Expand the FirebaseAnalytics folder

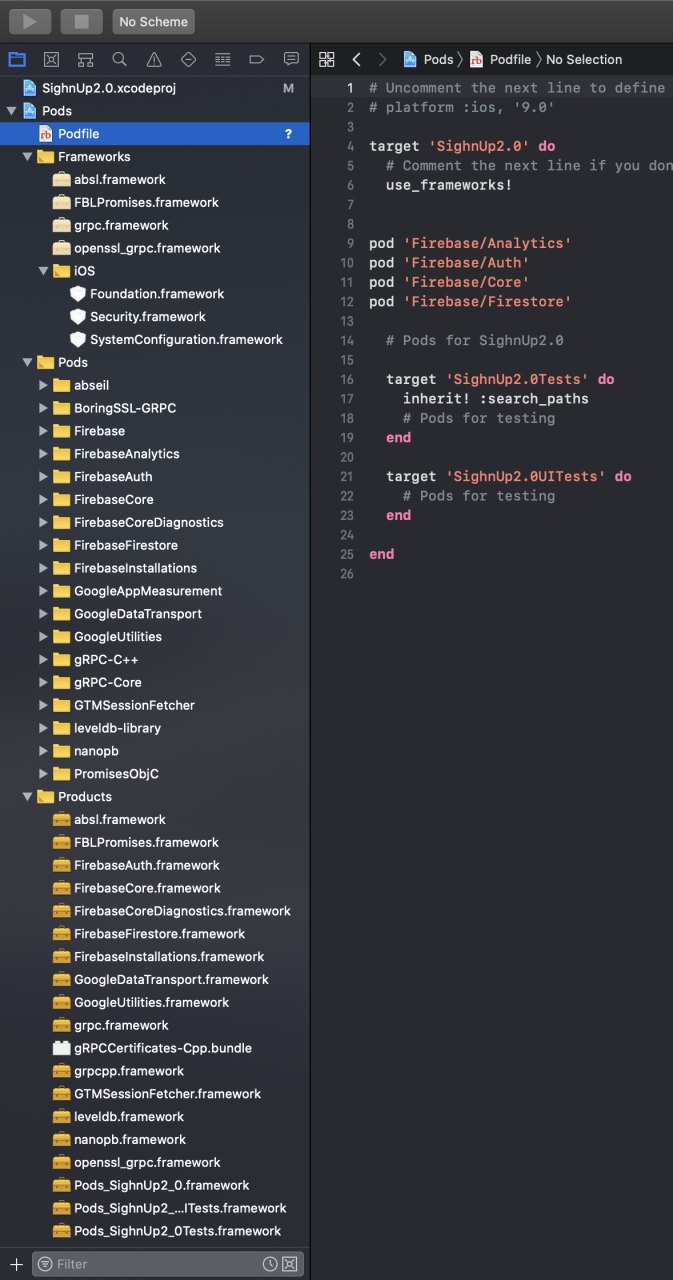43,454
